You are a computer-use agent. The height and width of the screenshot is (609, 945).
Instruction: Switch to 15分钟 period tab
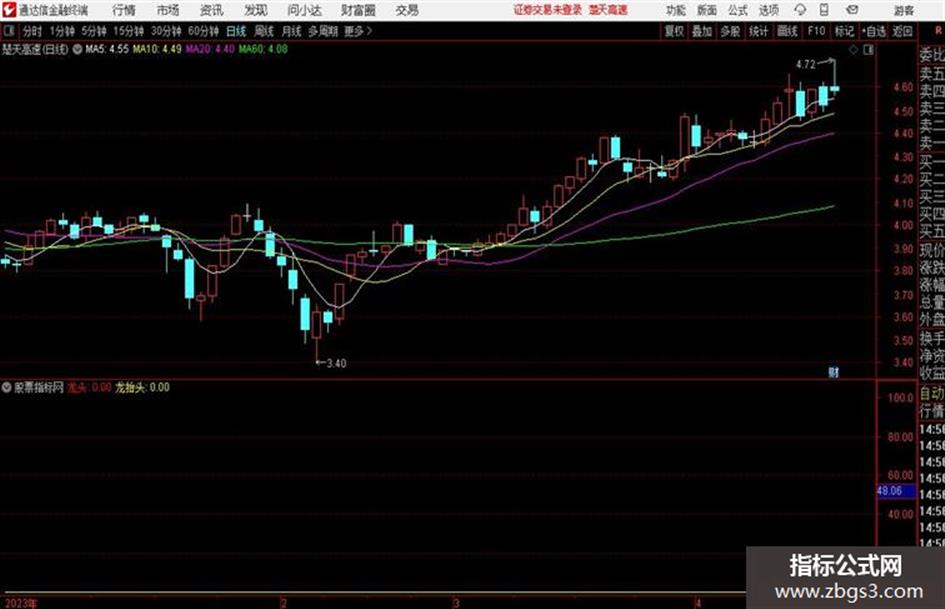(x=128, y=31)
